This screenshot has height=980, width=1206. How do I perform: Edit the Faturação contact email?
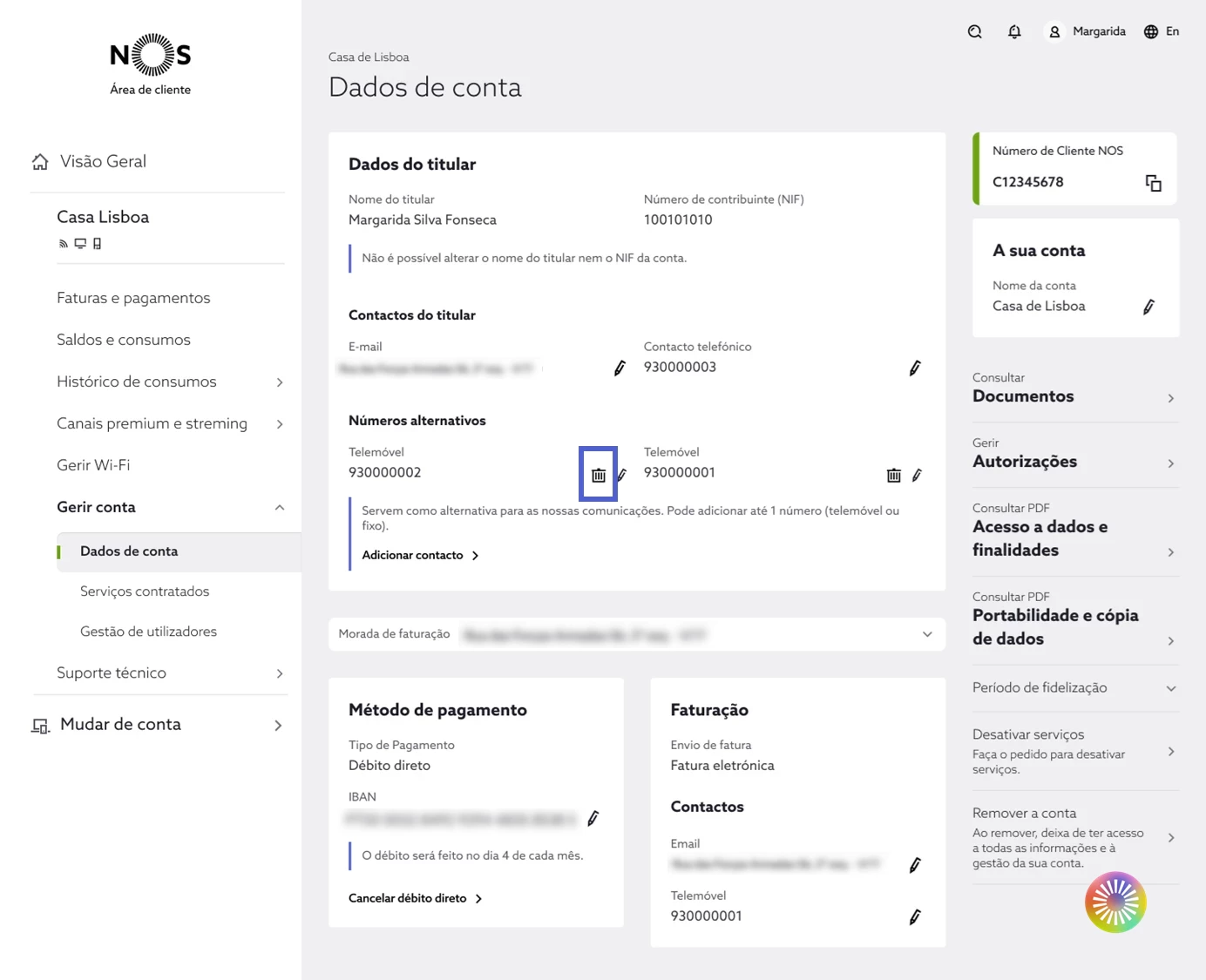click(915, 865)
